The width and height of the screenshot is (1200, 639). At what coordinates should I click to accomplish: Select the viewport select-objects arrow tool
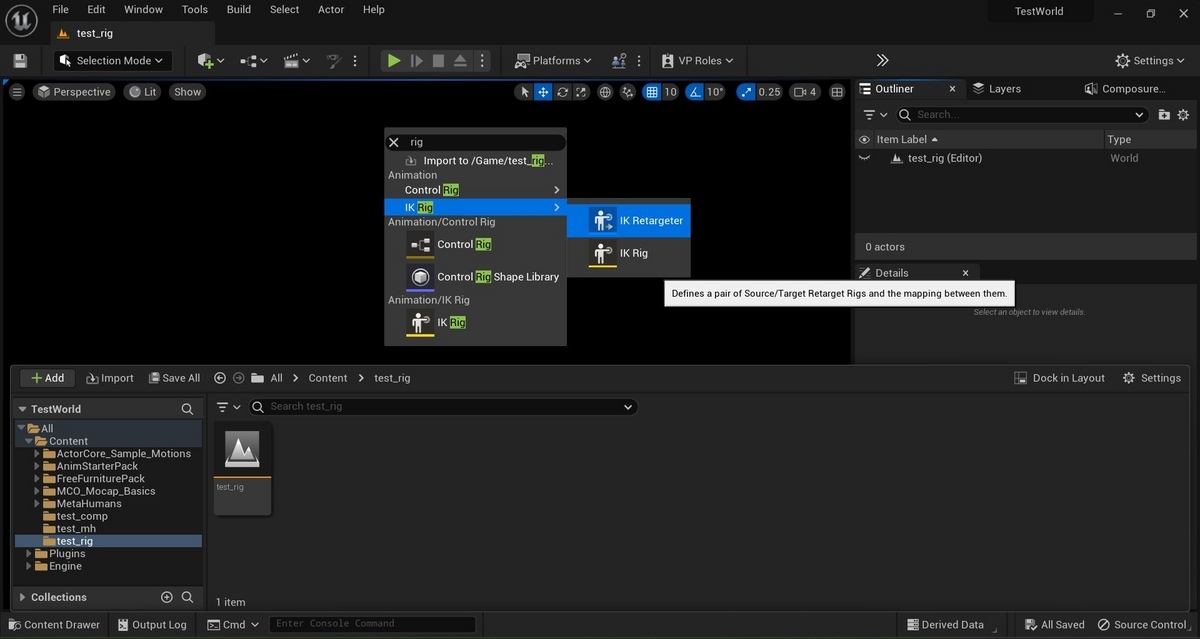[524, 92]
